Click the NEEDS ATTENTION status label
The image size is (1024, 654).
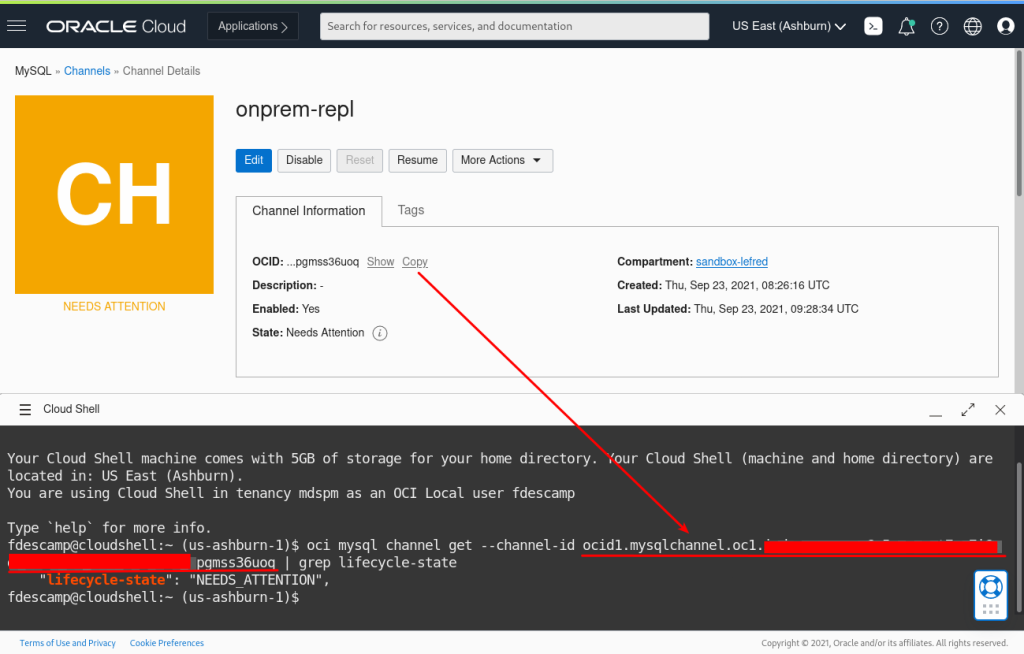tap(114, 307)
